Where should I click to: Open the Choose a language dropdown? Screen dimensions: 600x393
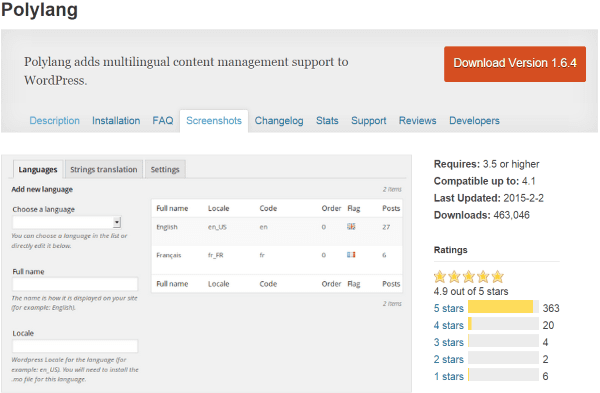coord(67,222)
